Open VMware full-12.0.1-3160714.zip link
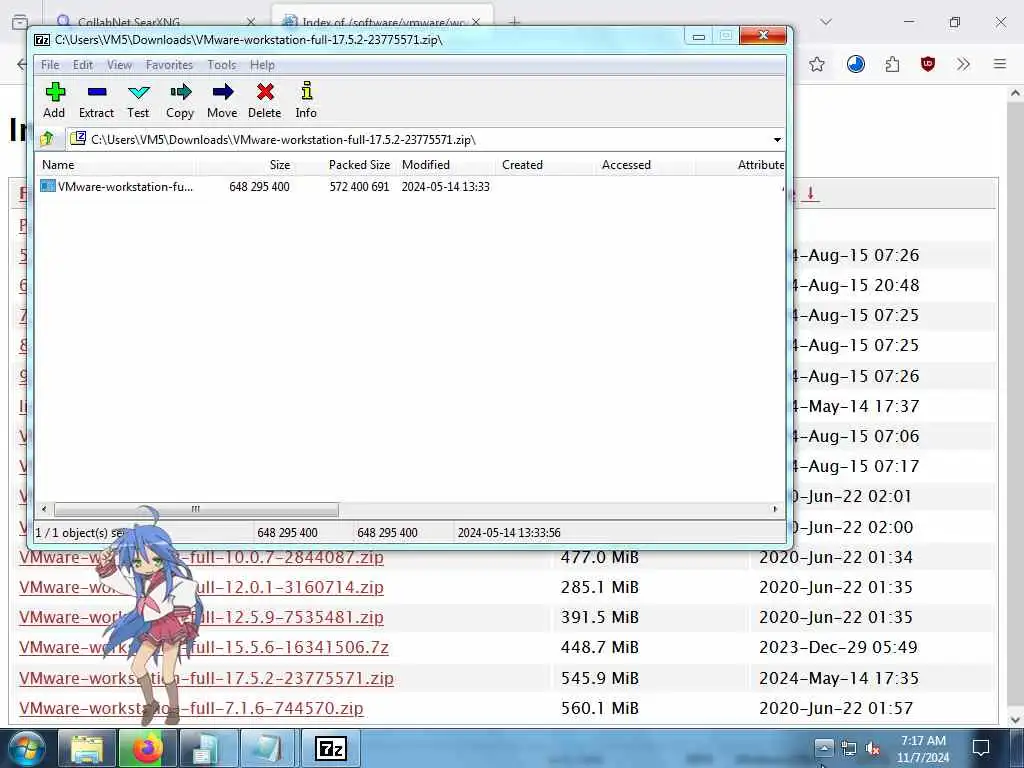Image resolution: width=1024 pixels, height=768 pixels. [201, 587]
